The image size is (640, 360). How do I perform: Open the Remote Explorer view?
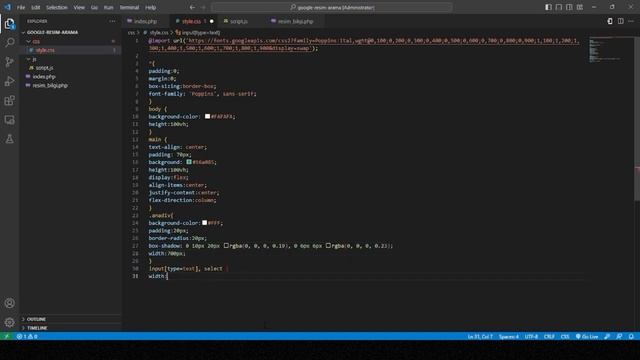click(x=9, y=120)
